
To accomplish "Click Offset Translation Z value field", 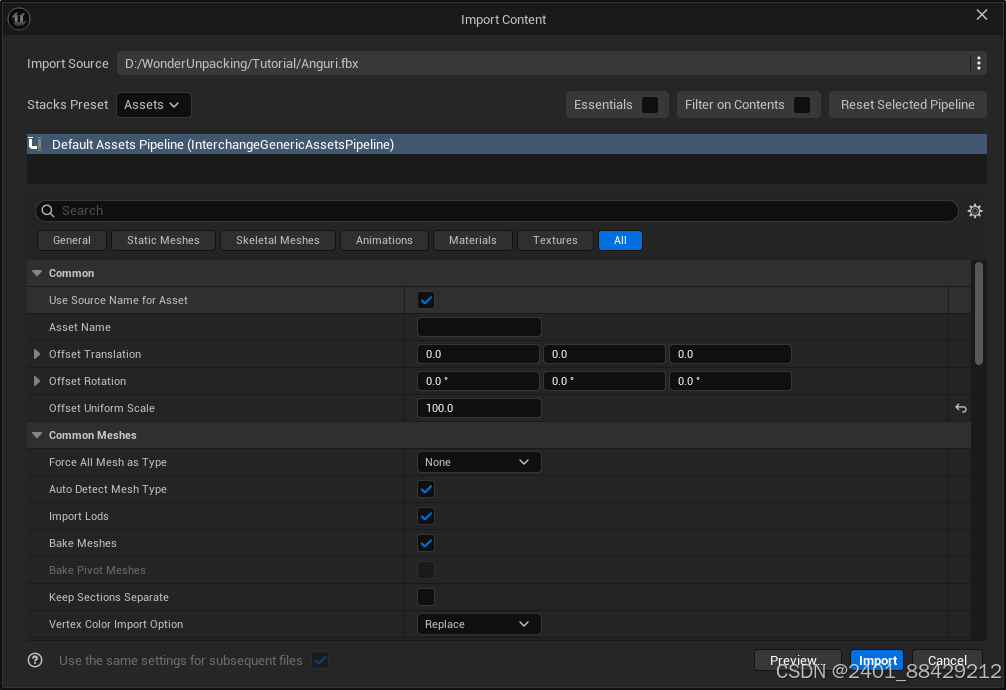I will (730, 354).
